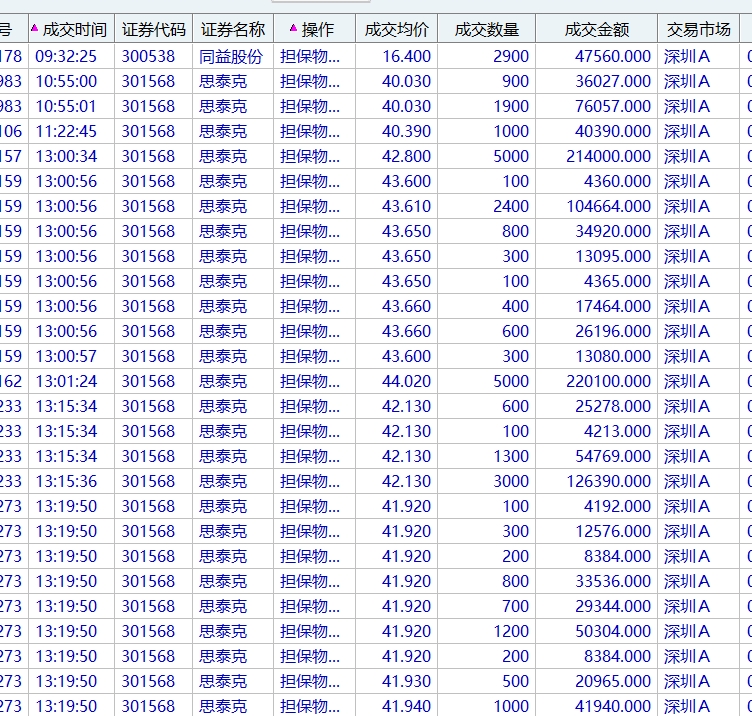Screen dimensions: 752x716
Task: Select amount cell 13095.000
Action: pyautogui.click(x=613, y=256)
